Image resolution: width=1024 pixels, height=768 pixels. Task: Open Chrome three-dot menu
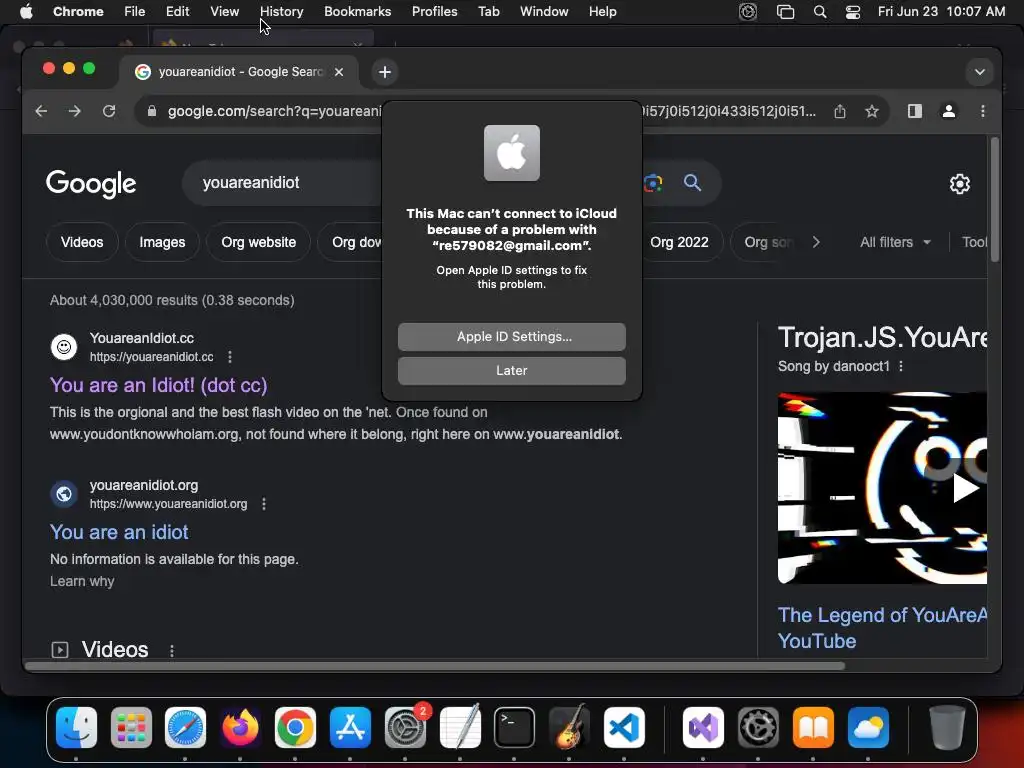(982, 111)
